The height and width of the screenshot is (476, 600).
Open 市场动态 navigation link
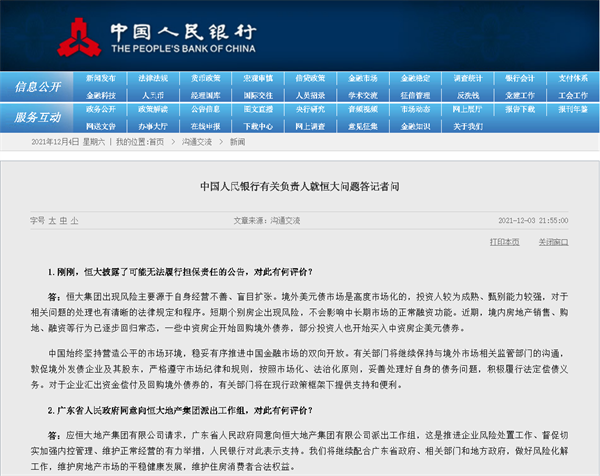[x=415, y=109]
